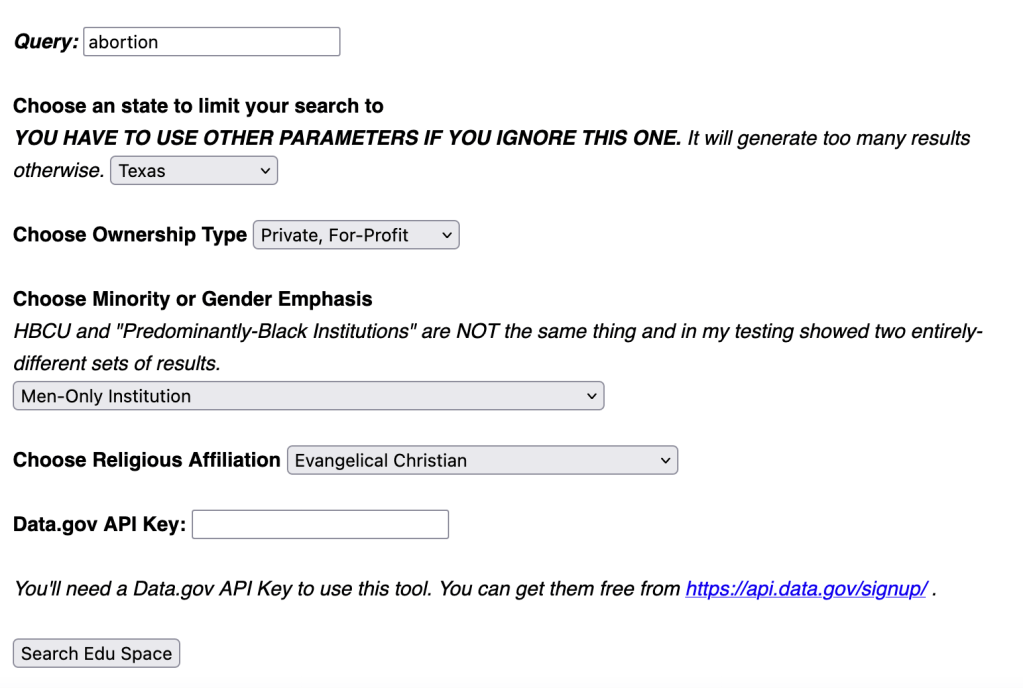Viewport: 1023px width, 688px height.
Task: Open the state dropdown showing Texas
Action: click(193, 170)
